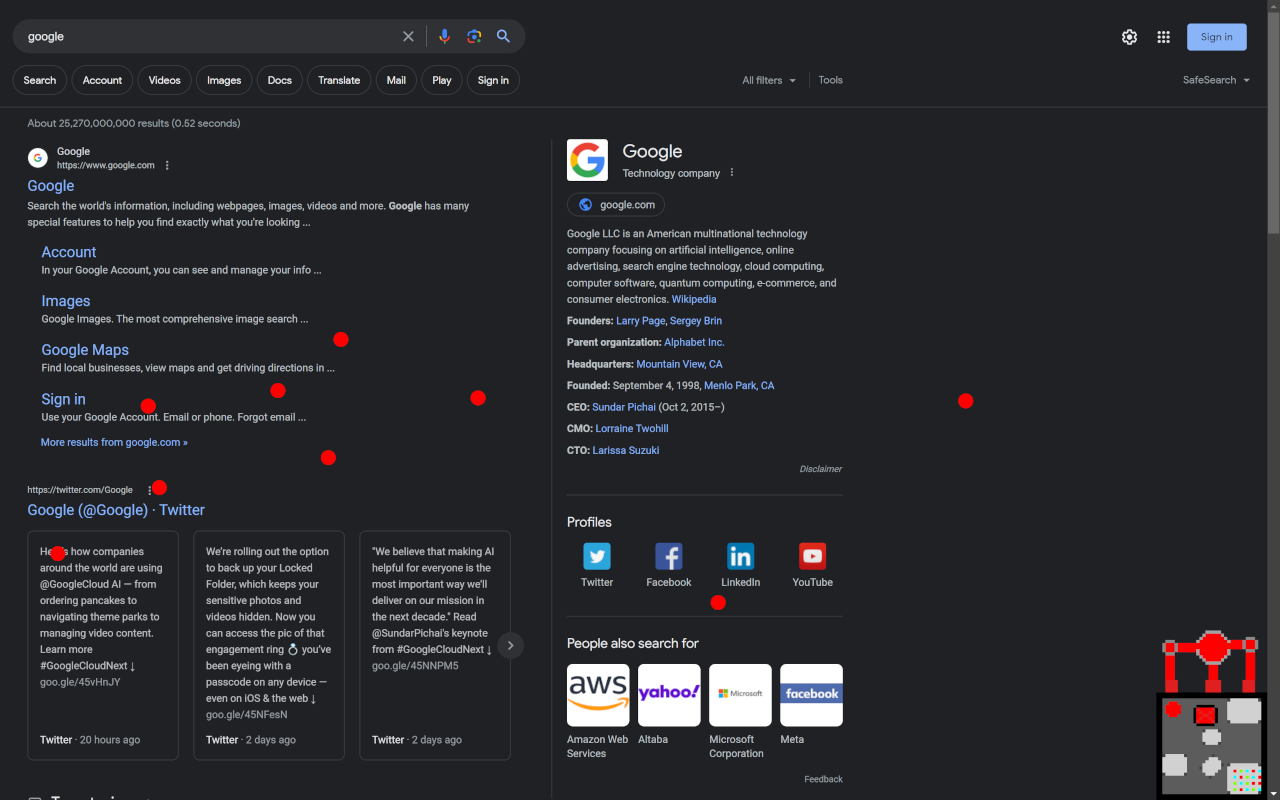Show next tweets with the carousel arrow
This screenshot has width=1280, height=800.
click(510, 645)
